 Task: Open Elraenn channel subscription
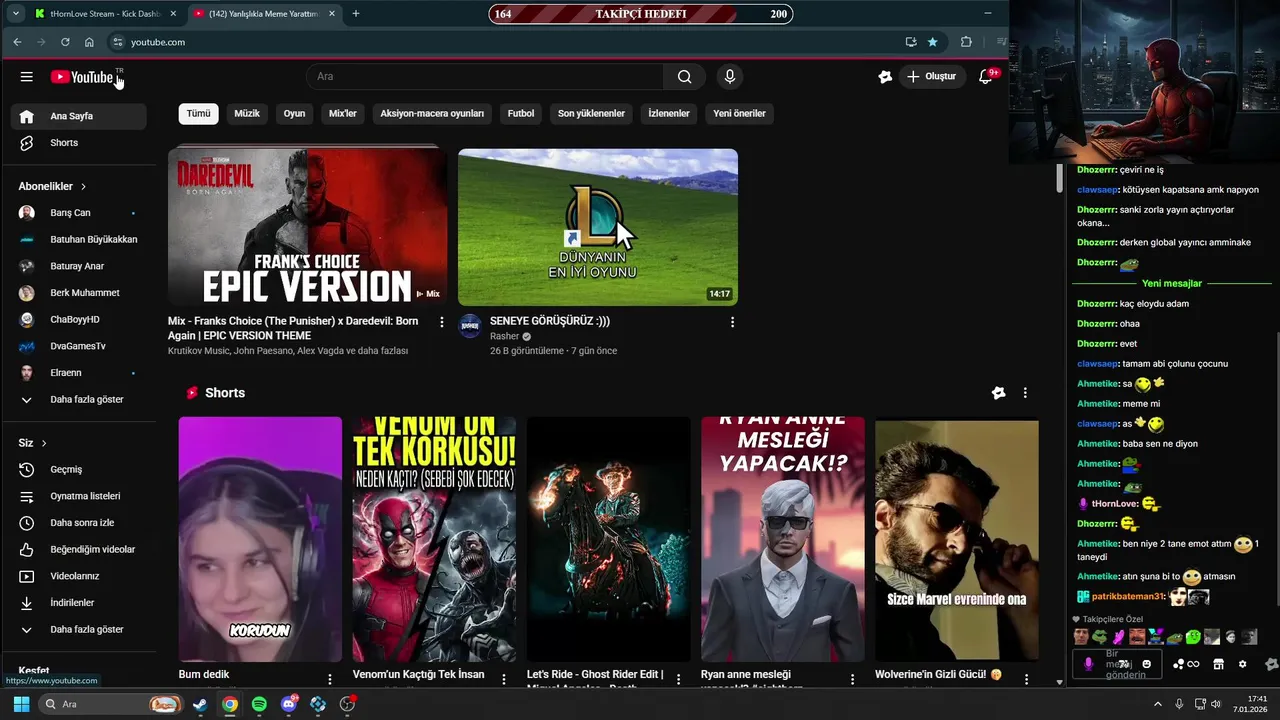click(x=79, y=373)
